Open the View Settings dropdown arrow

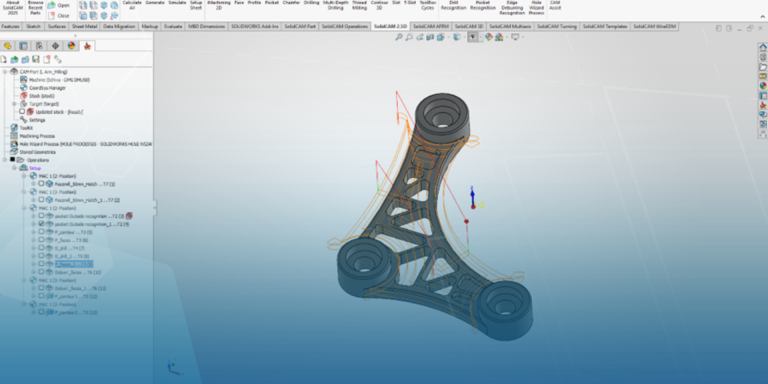[x=522, y=37]
